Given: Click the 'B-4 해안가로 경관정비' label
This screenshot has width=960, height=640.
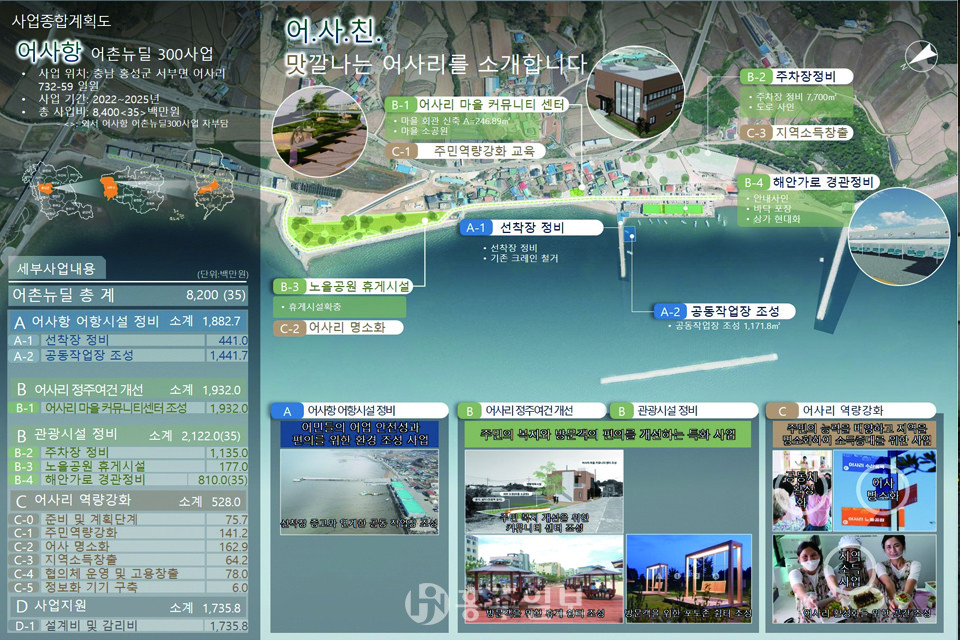Looking at the screenshot, I should point(809,182).
